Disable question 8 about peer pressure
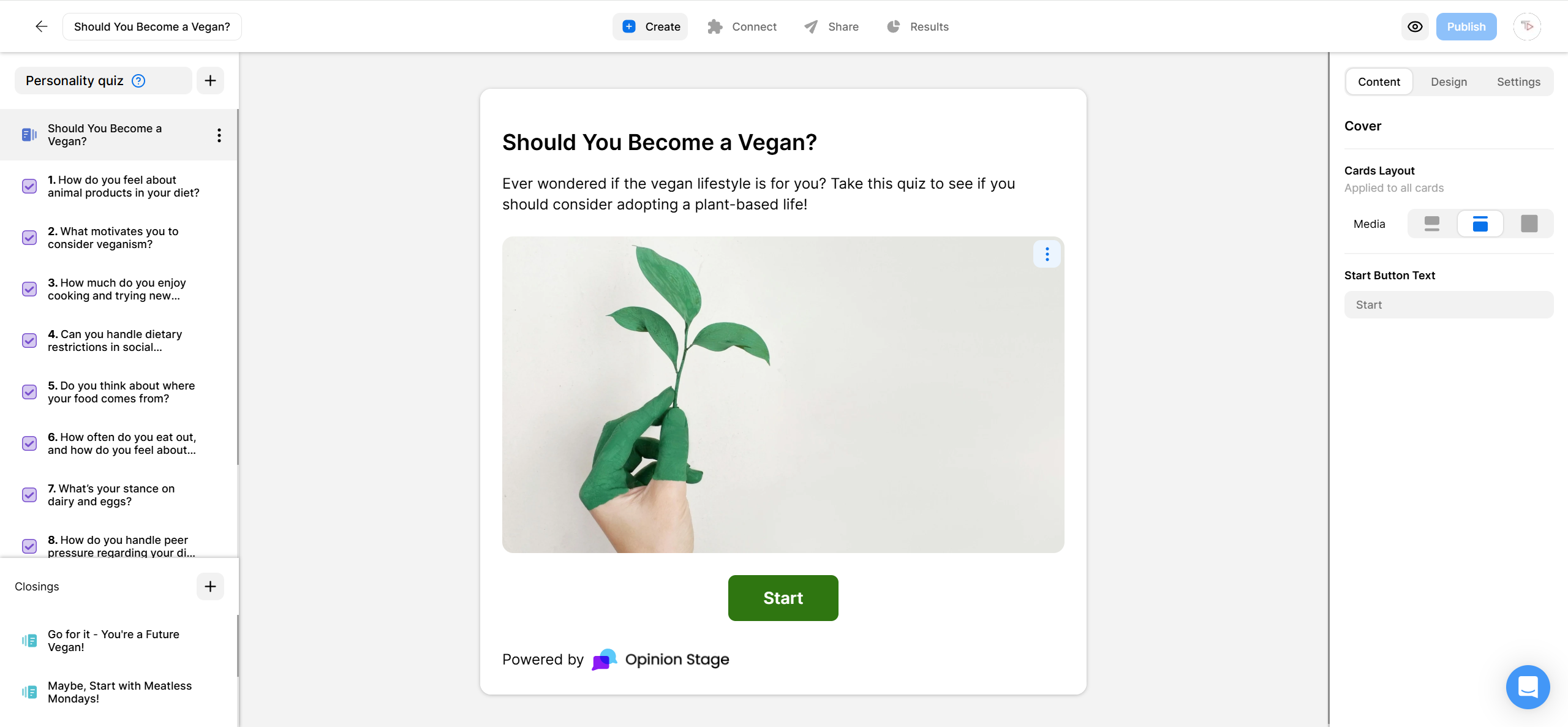Image resolution: width=1568 pixels, height=727 pixels. click(x=29, y=546)
